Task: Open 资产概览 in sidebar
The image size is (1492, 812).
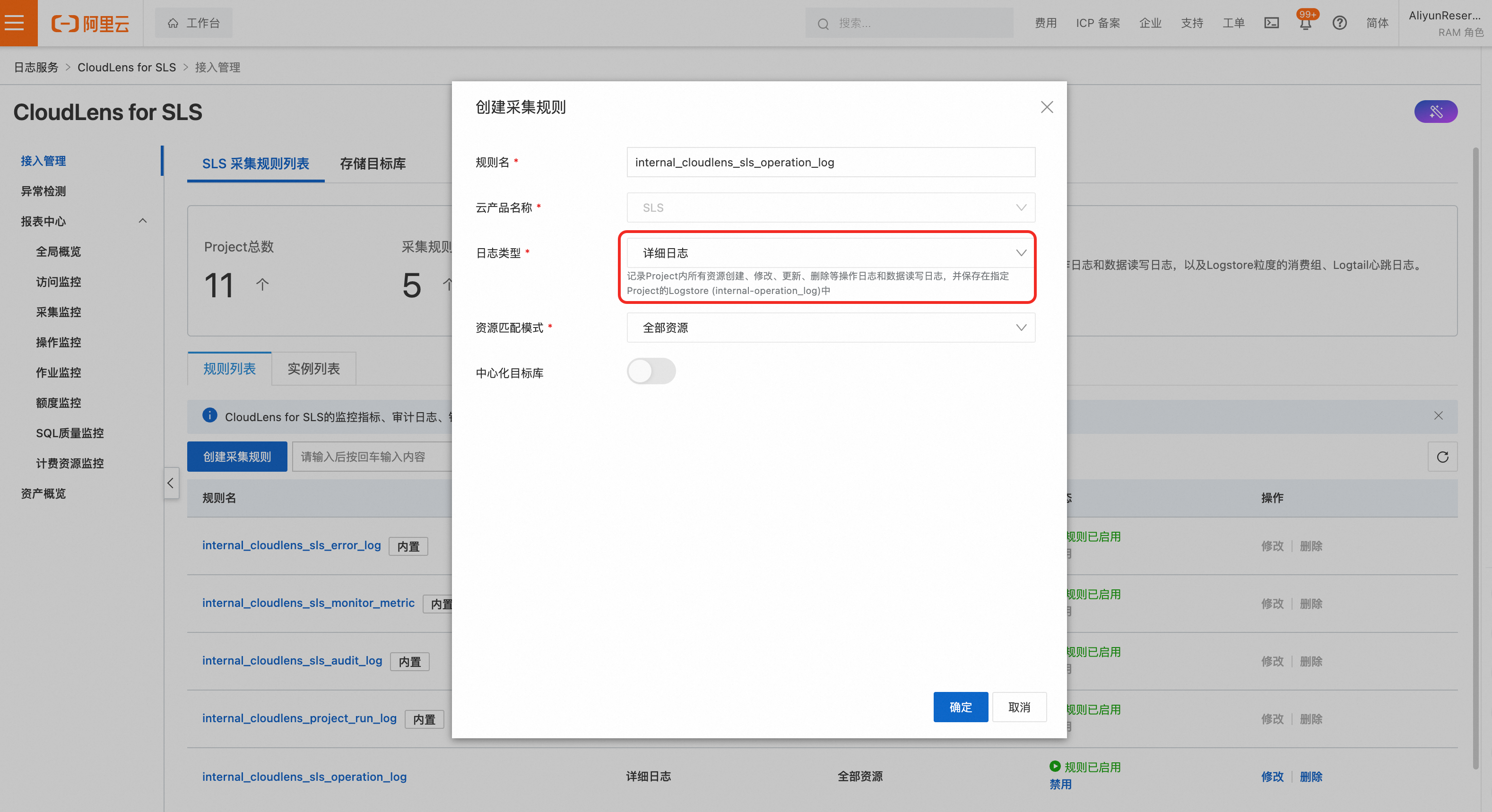Action: (43, 493)
